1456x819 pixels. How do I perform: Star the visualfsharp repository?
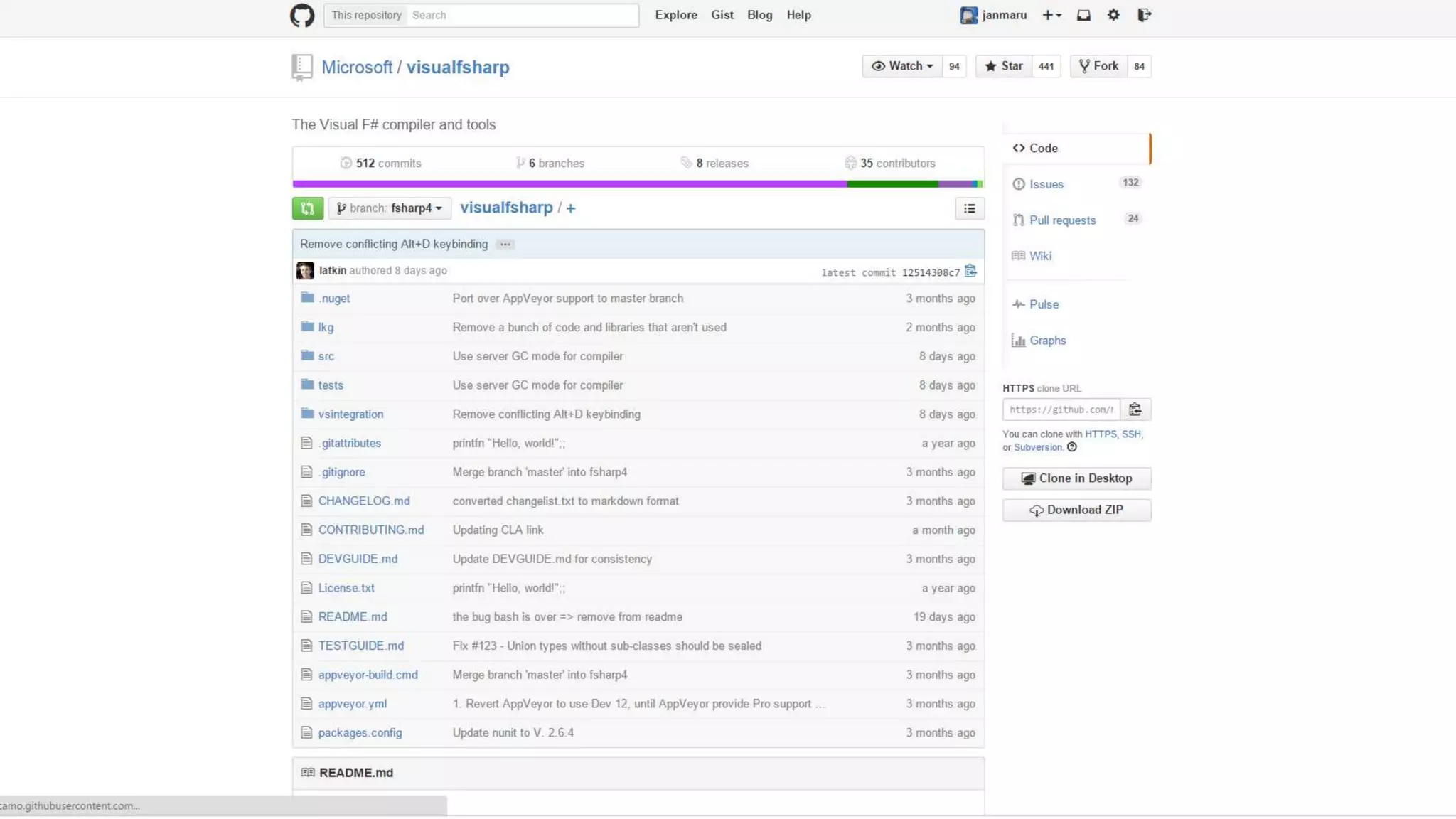(1003, 66)
